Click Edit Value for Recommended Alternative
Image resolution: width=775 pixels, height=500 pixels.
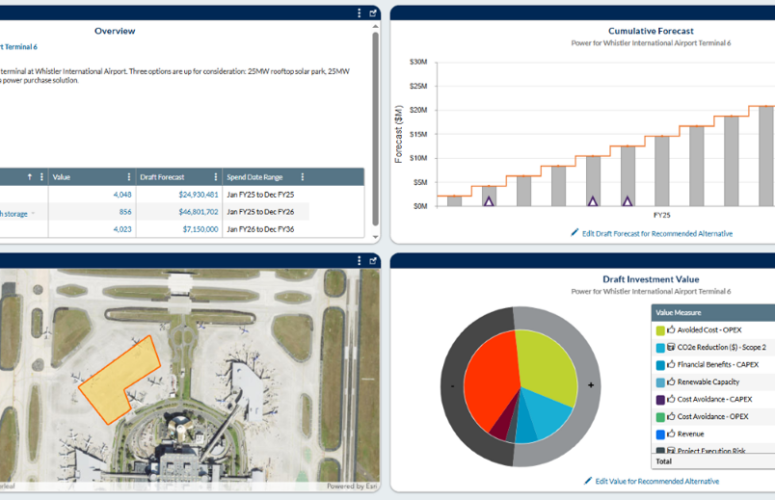651,481
